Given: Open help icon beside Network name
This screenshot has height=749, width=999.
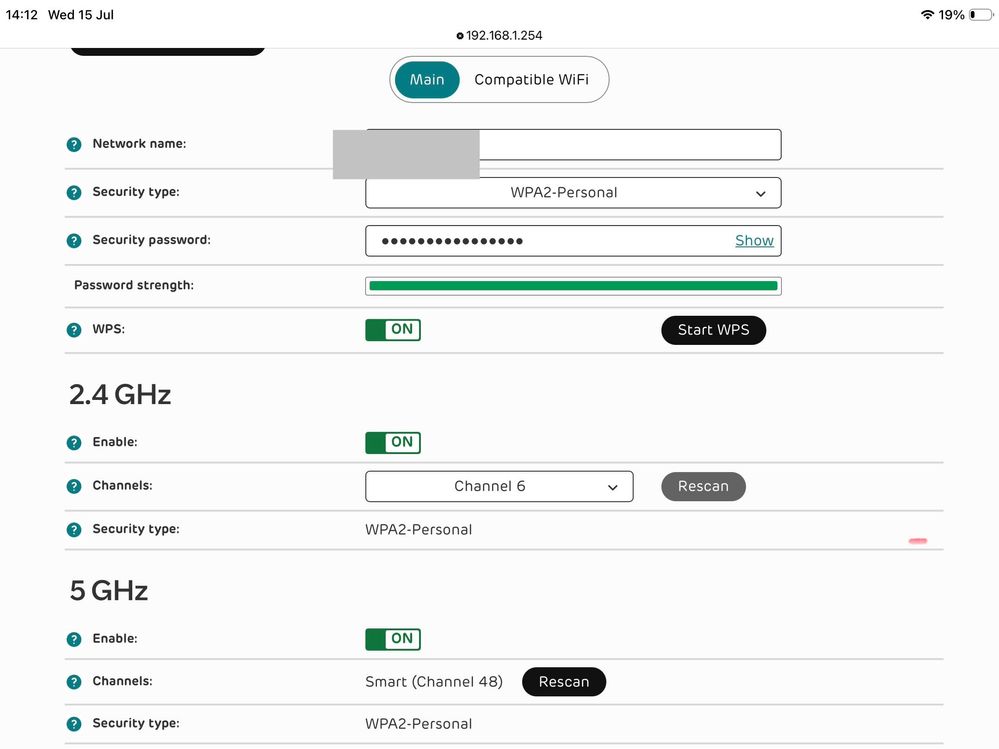Looking at the screenshot, I should (x=74, y=145).
